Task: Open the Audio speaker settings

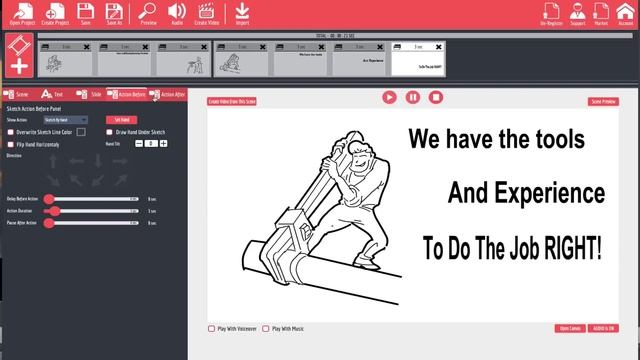Action: (177, 13)
